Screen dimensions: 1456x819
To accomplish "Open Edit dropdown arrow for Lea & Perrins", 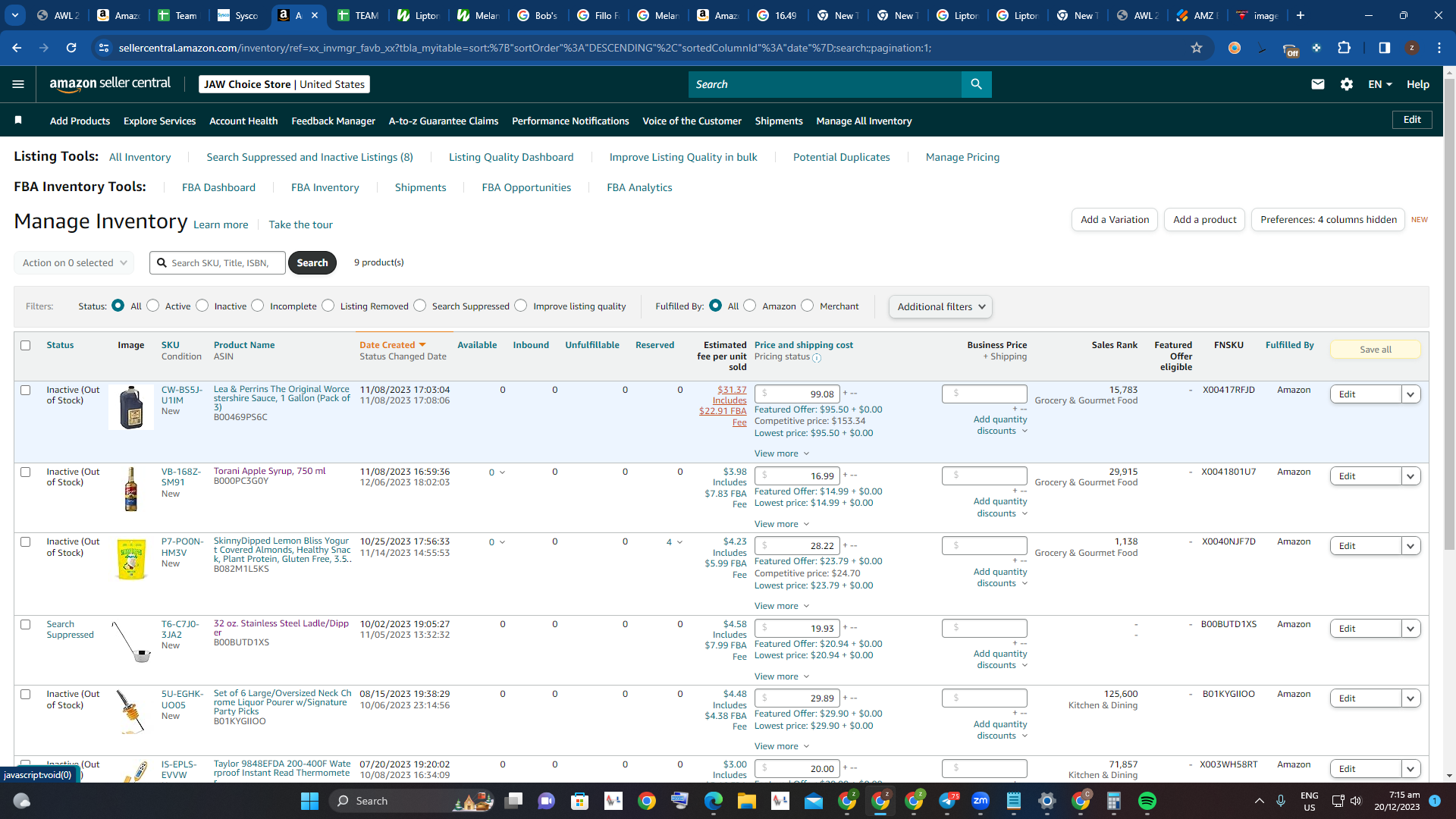I will 1410,394.
